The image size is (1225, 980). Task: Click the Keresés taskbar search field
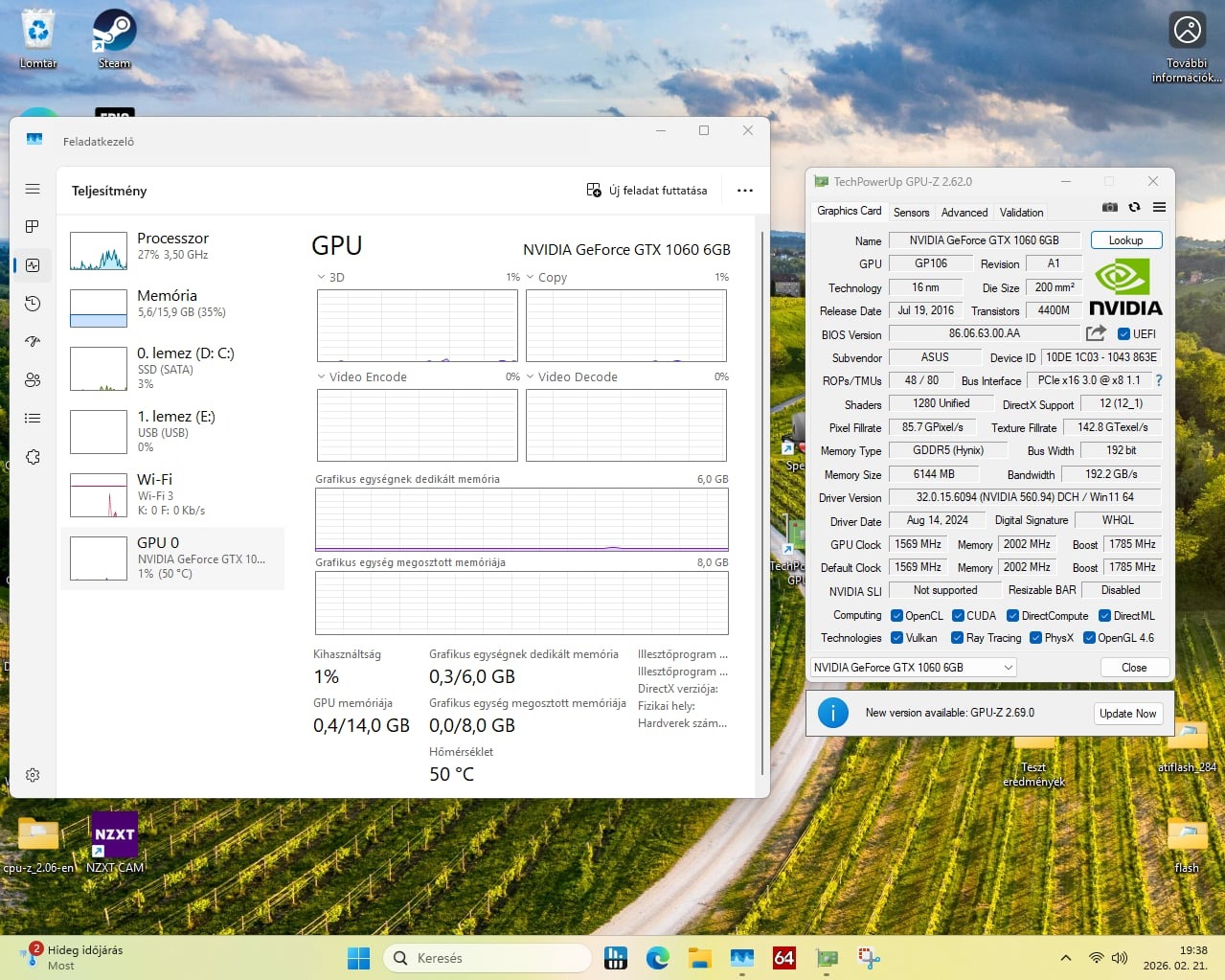point(488,958)
